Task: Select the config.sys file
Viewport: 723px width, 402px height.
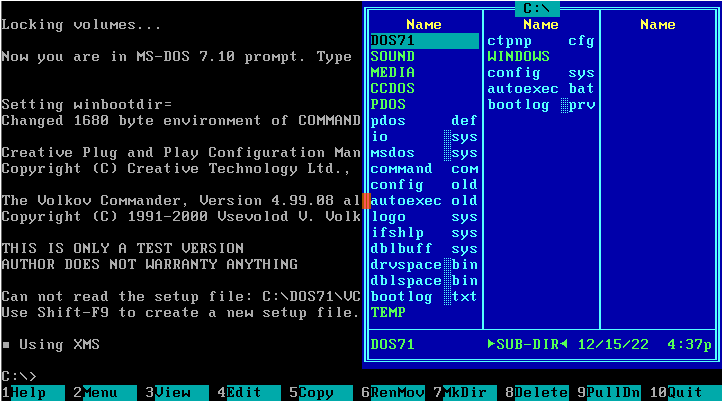Action: (541, 72)
